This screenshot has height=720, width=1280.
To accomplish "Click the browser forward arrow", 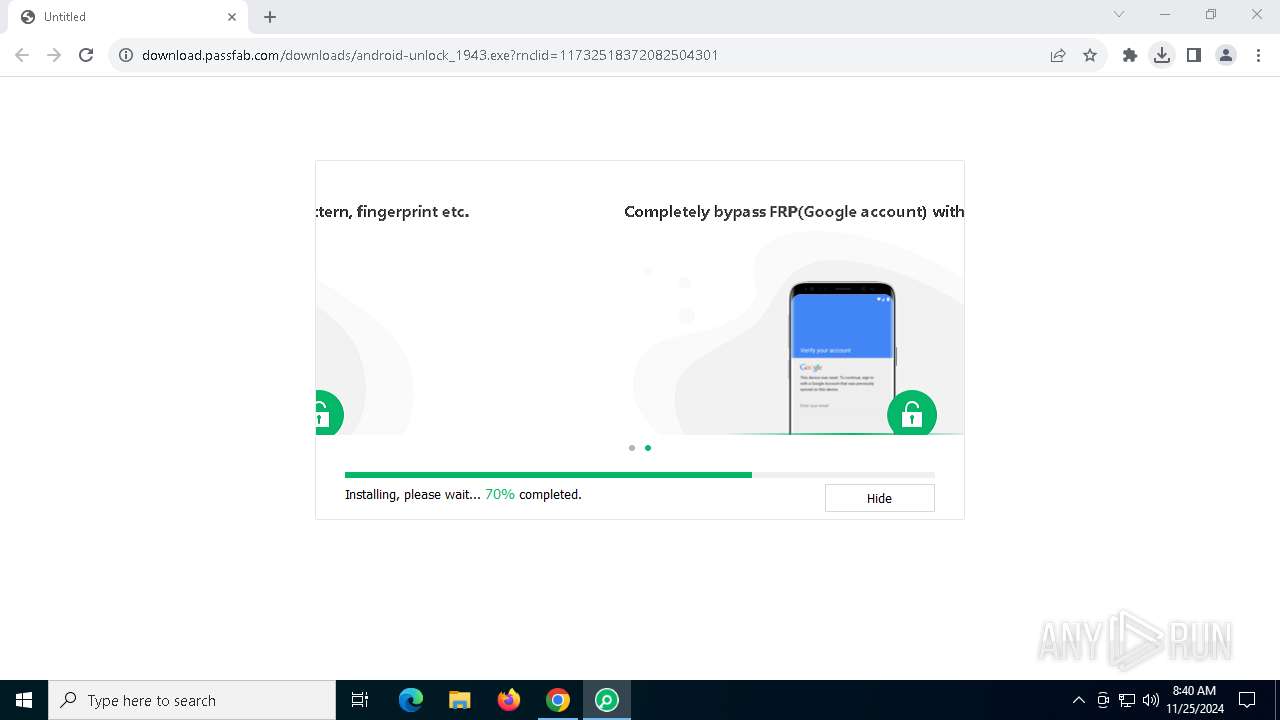I will [x=54, y=55].
